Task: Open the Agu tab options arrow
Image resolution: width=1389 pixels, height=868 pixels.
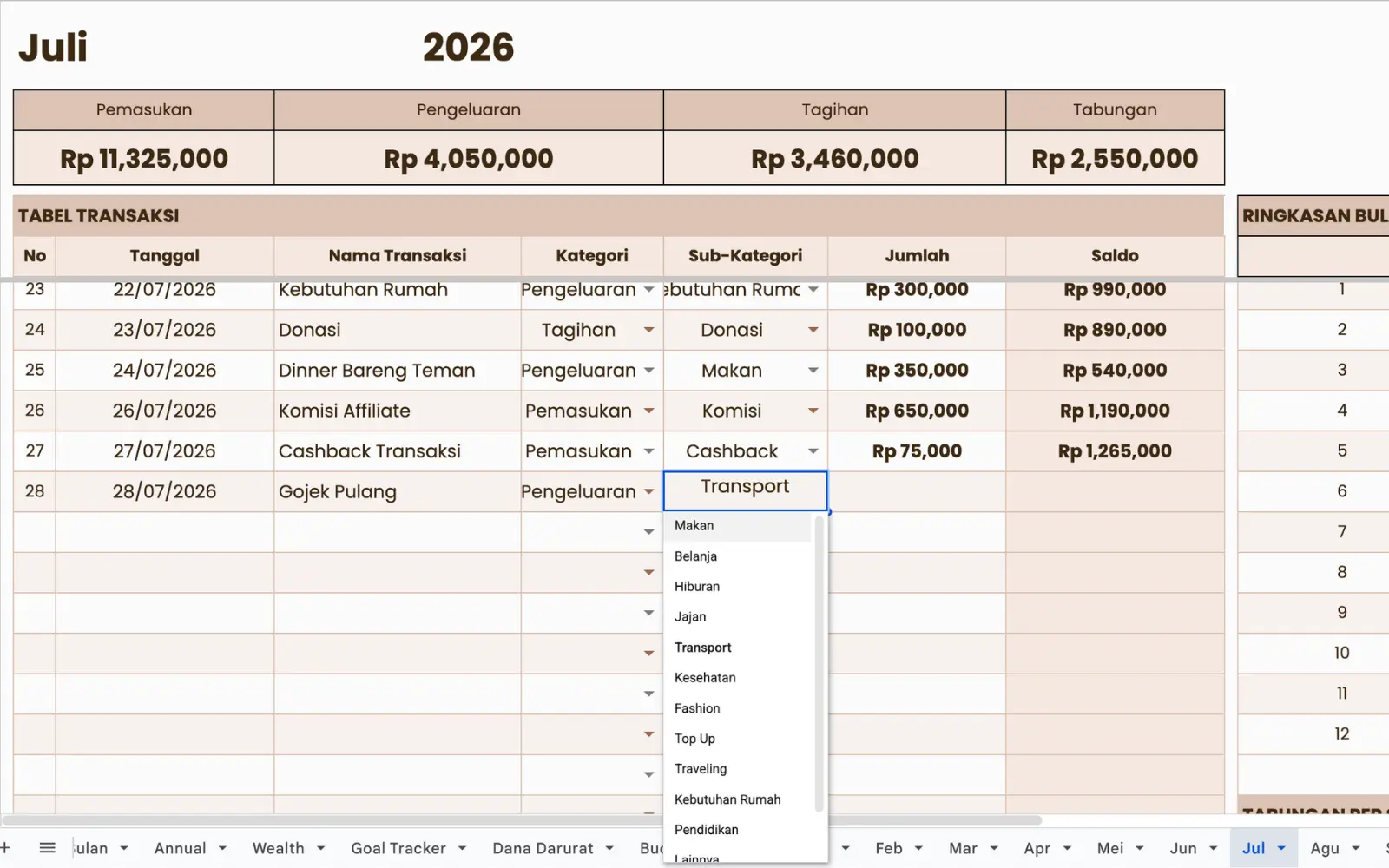Action: pos(1356,848)
